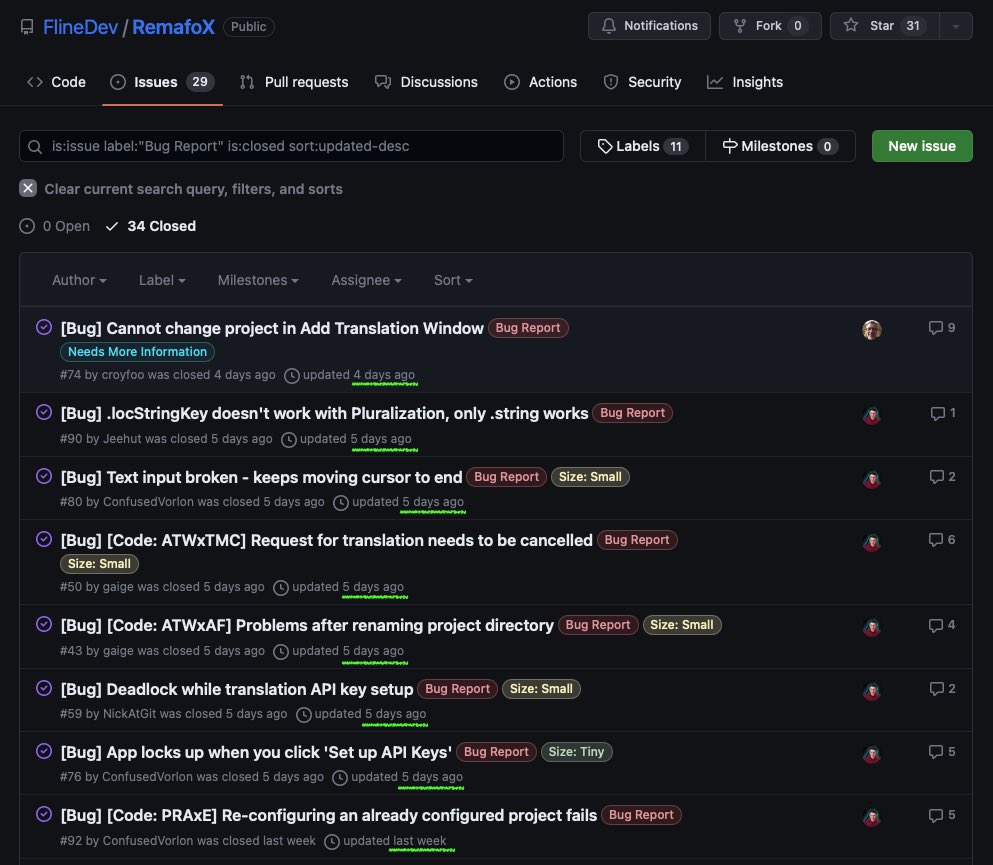Click assignee avatar on issue #43

point(872,627)
